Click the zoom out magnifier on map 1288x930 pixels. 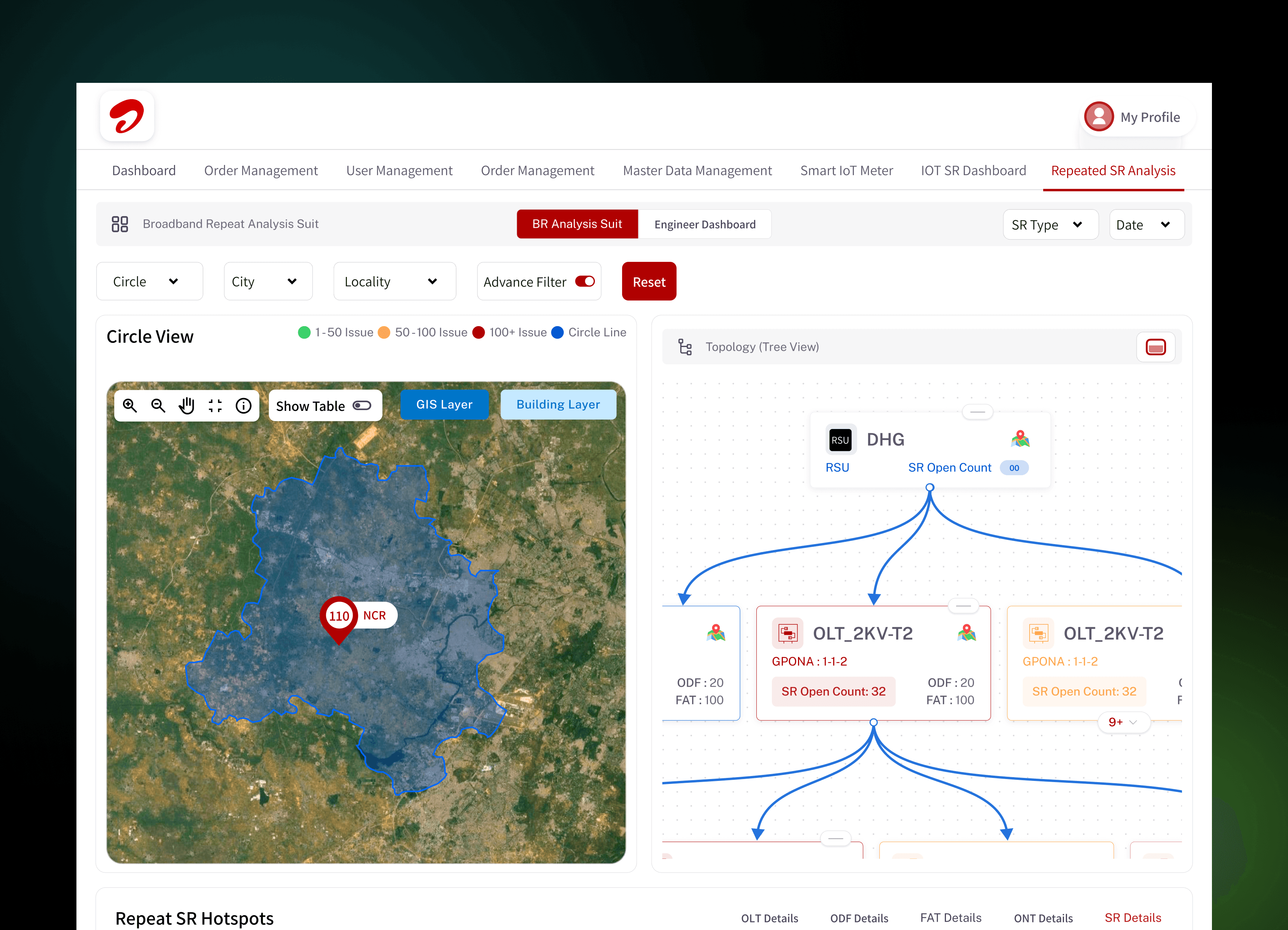tap(159, 405)
